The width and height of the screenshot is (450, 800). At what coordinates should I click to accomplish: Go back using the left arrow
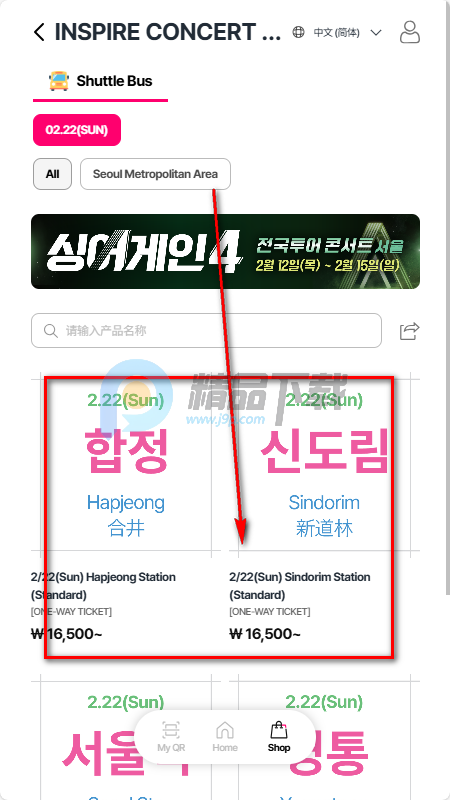point(39,32)
